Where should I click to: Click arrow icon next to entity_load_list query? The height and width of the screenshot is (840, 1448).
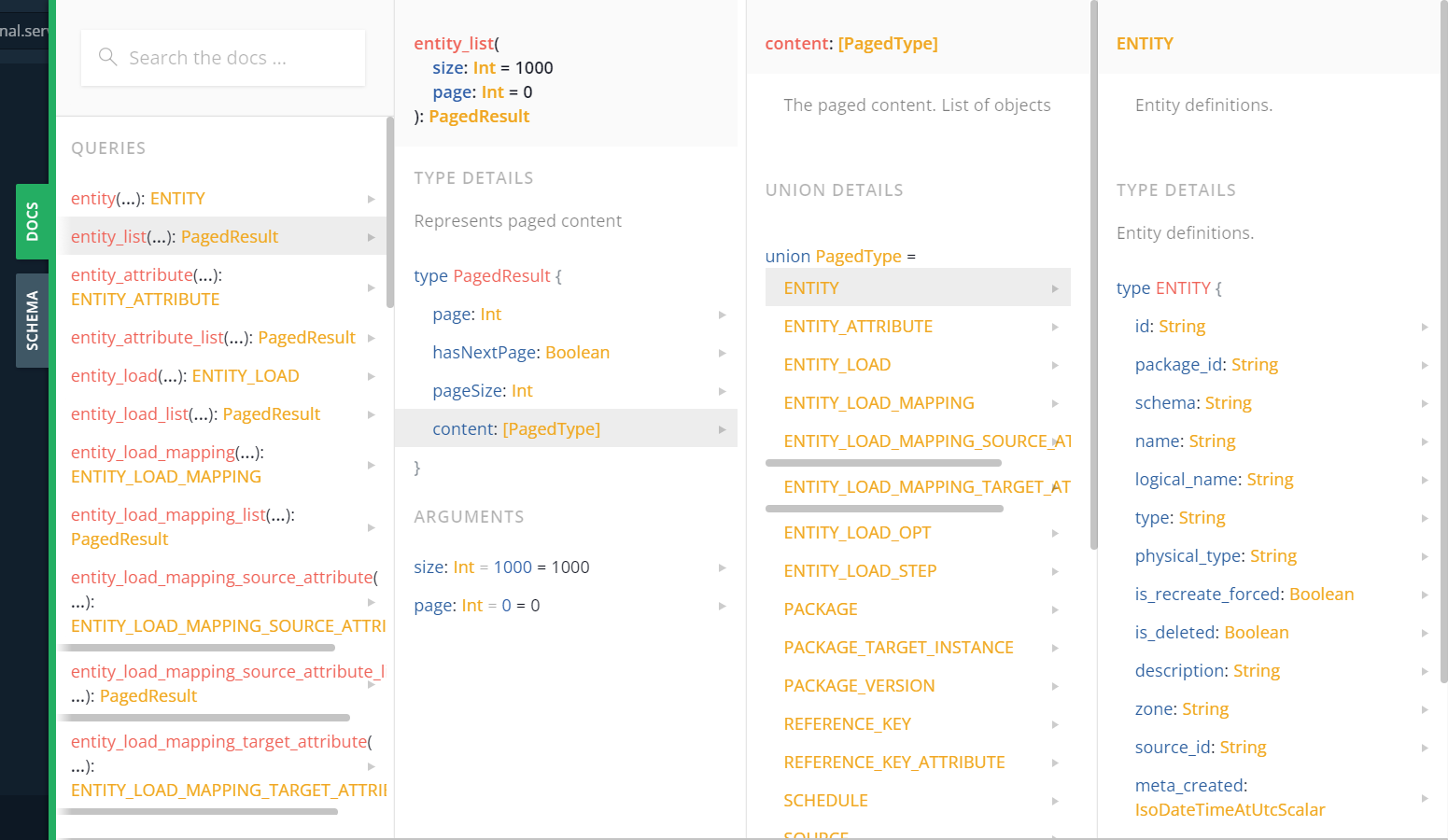(x=371, y=414)
